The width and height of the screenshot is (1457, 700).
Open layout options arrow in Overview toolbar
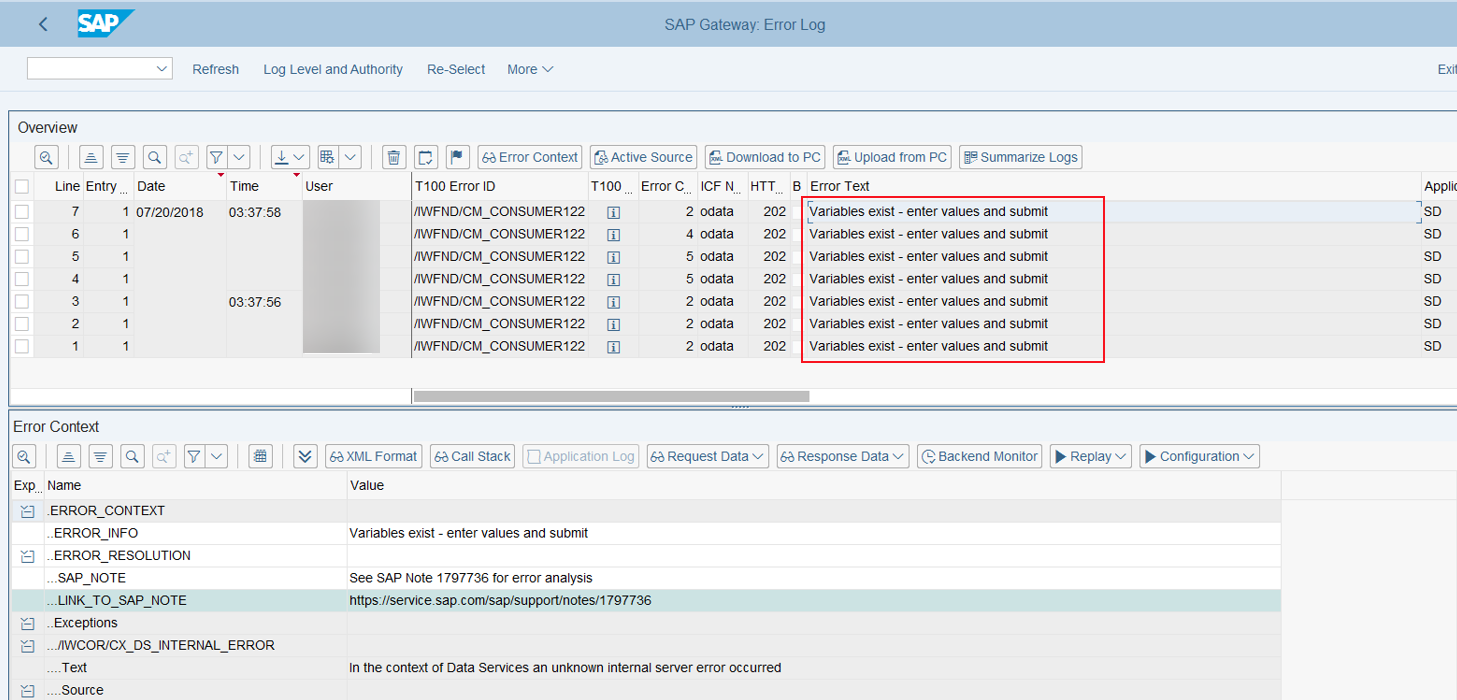(x=350, y=157)
